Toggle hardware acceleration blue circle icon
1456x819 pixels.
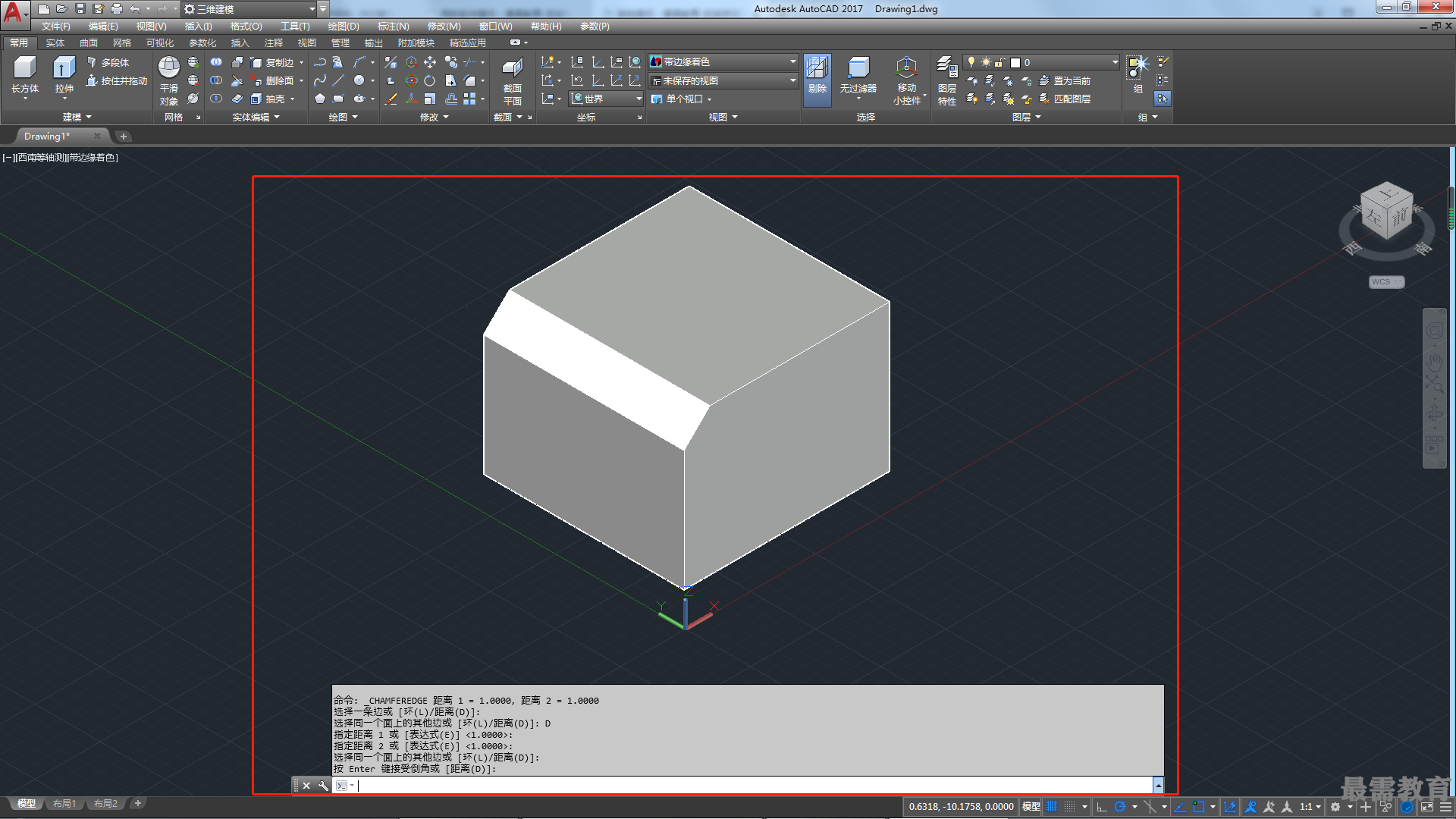tap(1407, 807)
